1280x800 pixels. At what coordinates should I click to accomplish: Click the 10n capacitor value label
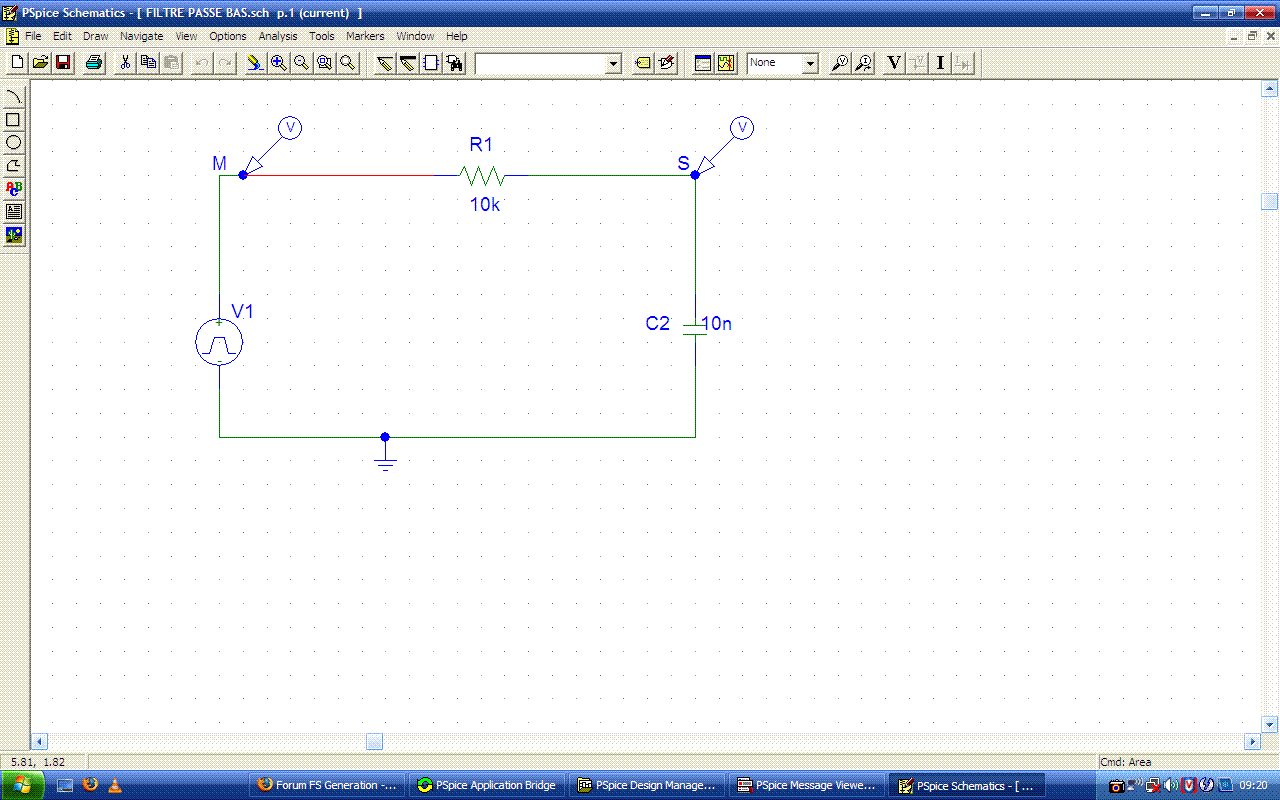click(717, 323)
